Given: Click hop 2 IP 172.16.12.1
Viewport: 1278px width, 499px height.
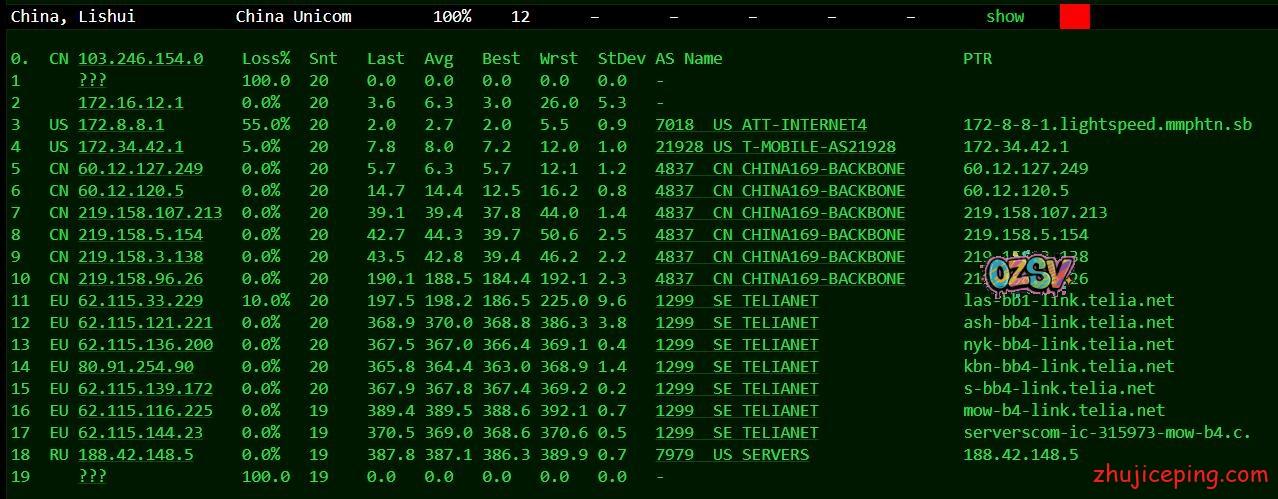Looking at the screenshot, I should pos(130,103).
